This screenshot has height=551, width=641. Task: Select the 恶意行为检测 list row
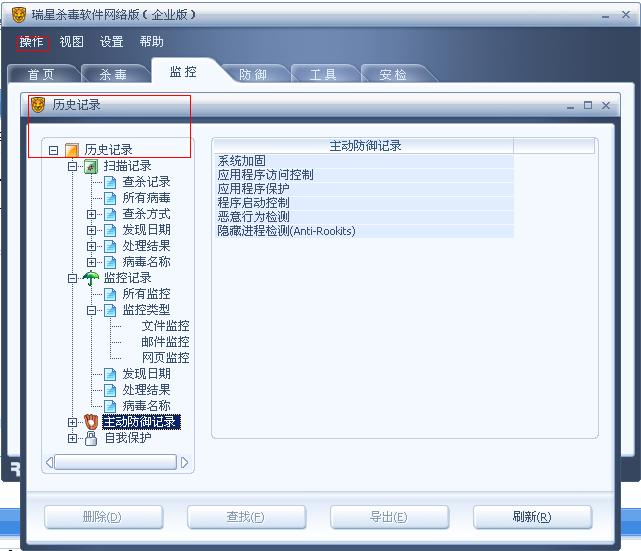click(363, 217)
